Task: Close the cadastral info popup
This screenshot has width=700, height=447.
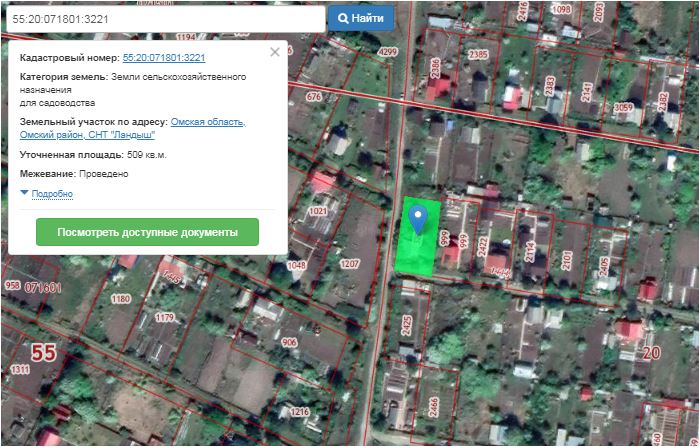Action: click(x=275, y=52)
